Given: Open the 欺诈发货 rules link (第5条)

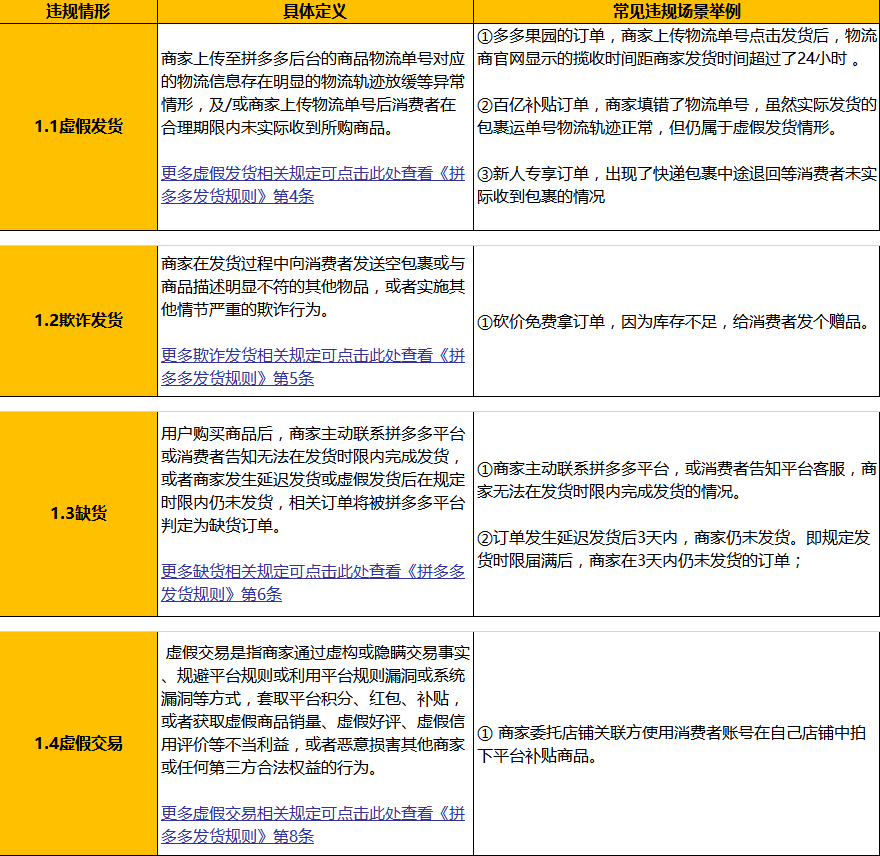Looking at the screenshot, I should (312, 366).
